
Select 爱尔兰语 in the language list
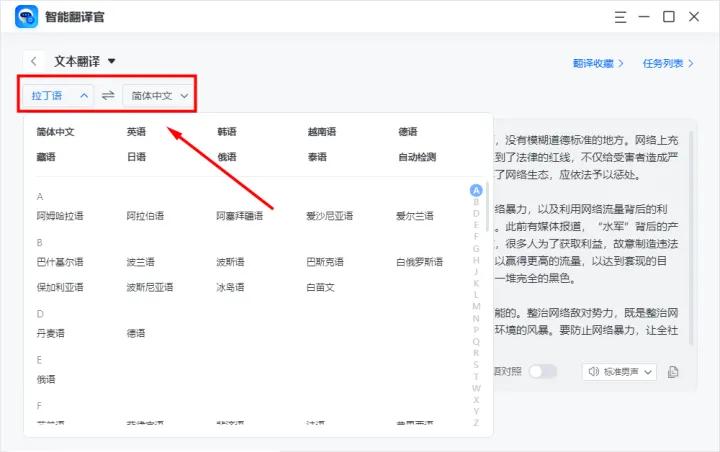point(415,216)
